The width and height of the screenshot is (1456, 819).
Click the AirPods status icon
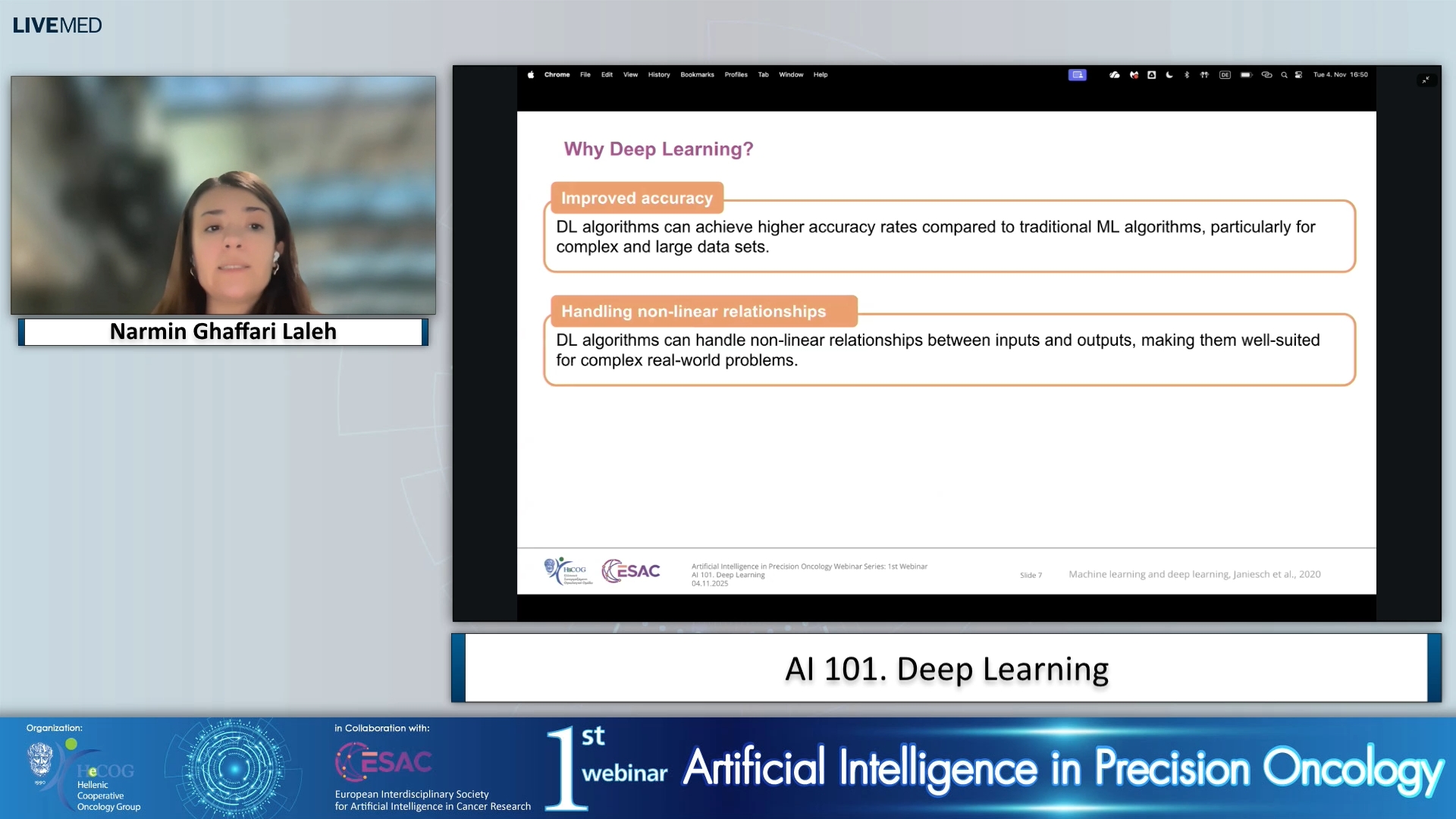(x=1205, y=75)
